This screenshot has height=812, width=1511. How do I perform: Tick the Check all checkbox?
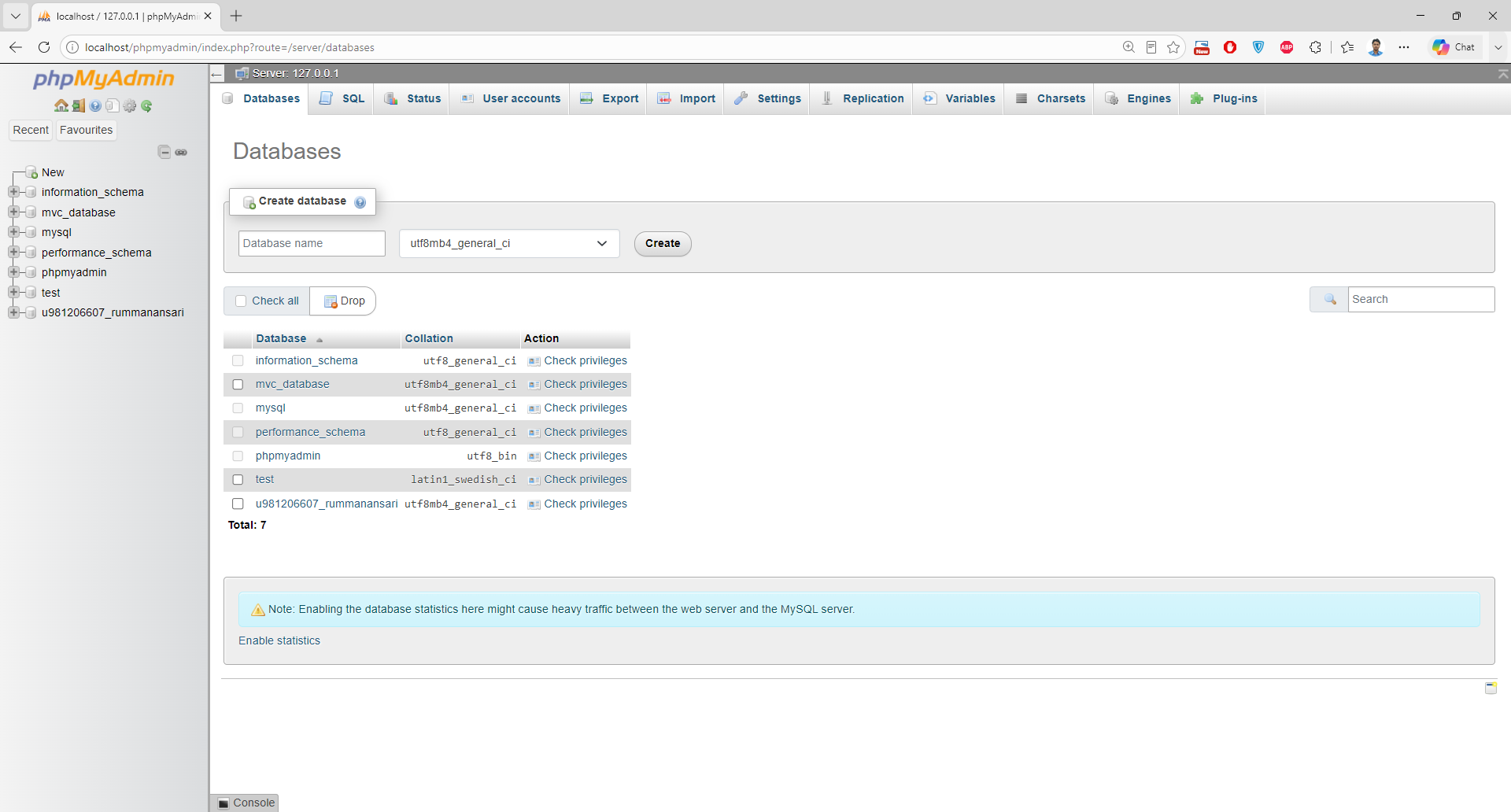(x=241, y=301)
